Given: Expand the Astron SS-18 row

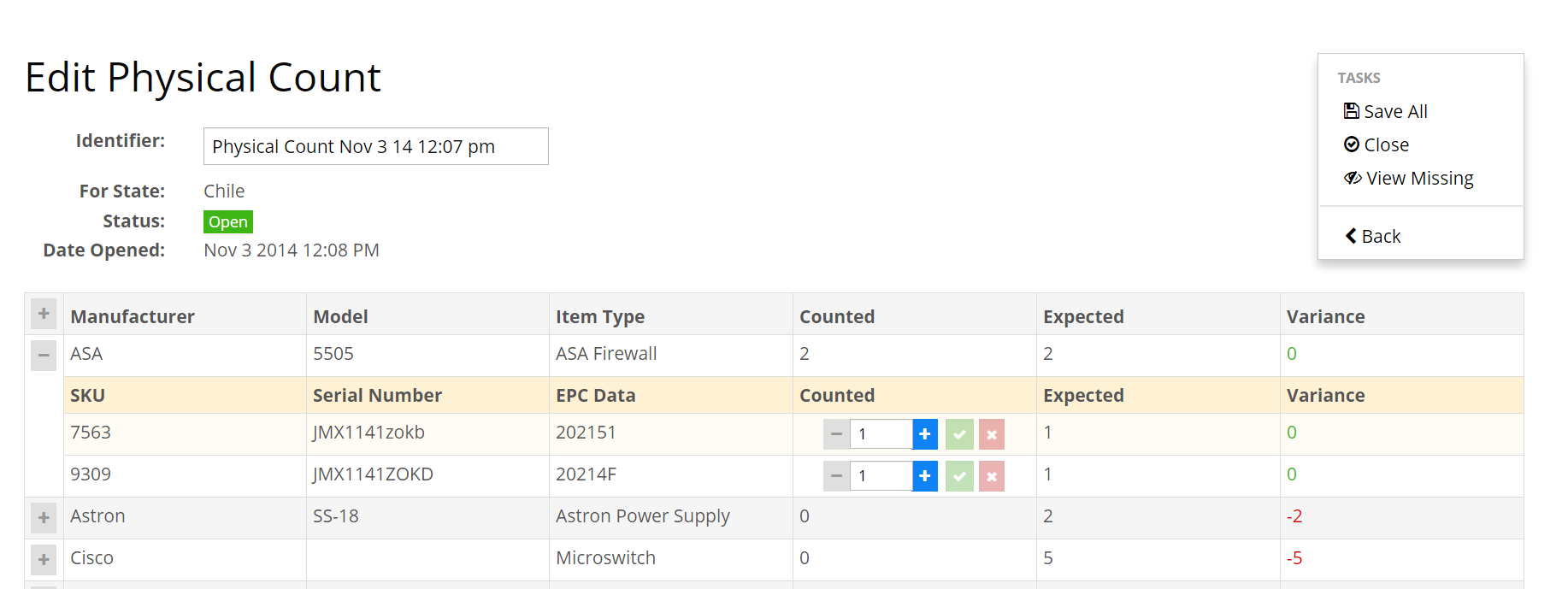Looking at the screenshot, I should (x=44, y=518).
